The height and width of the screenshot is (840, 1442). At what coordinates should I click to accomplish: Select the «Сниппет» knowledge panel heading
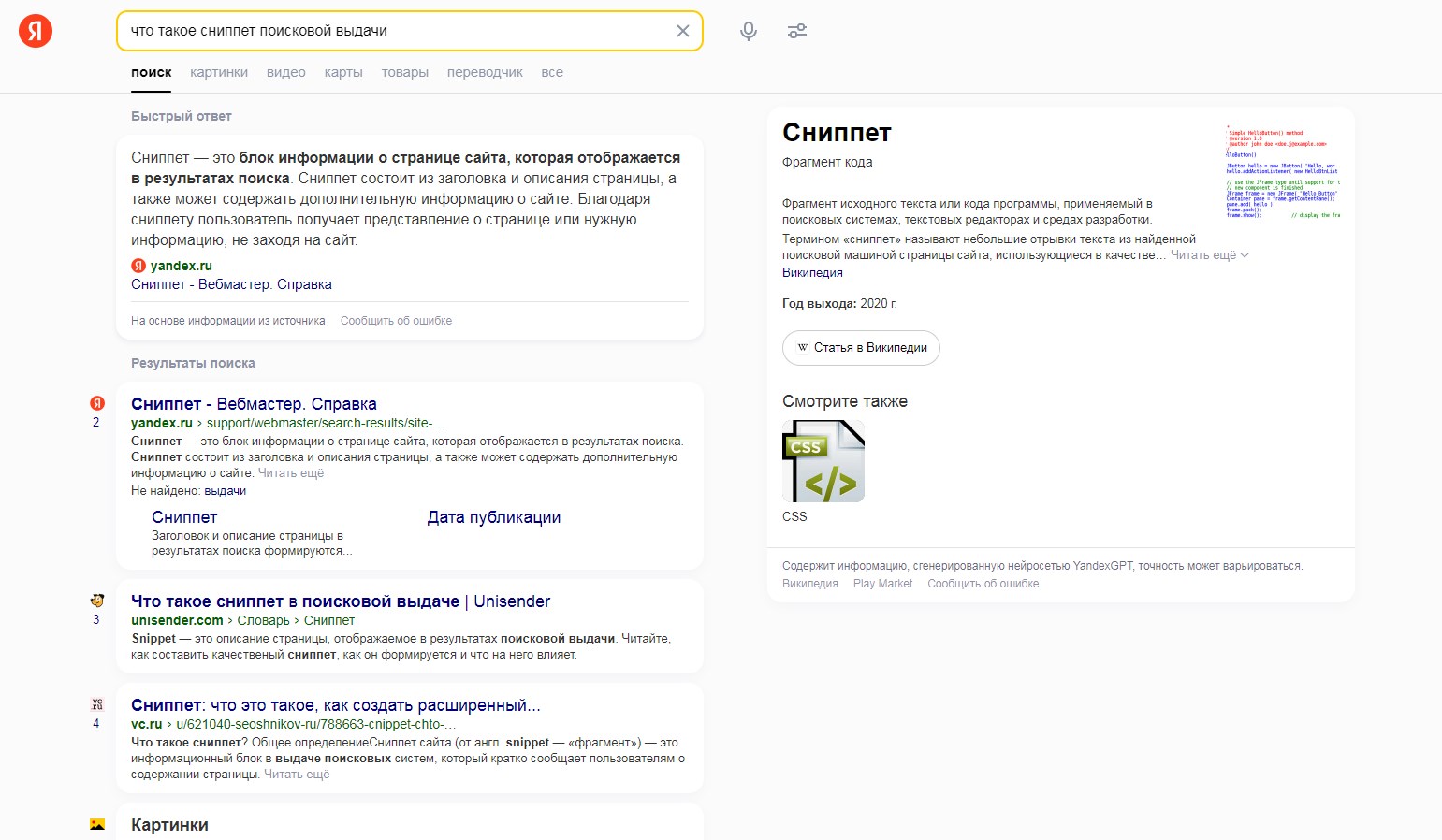tap(837, 133)
